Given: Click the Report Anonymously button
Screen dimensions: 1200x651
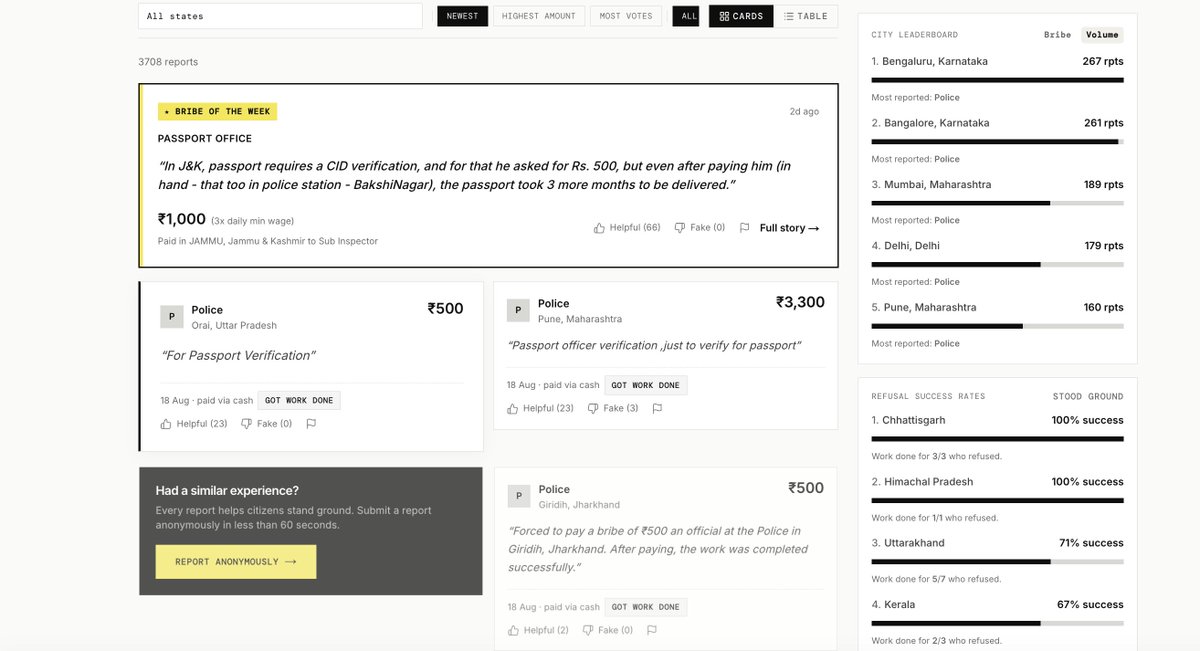Looking at the screenshot, I should click(236, 562).
